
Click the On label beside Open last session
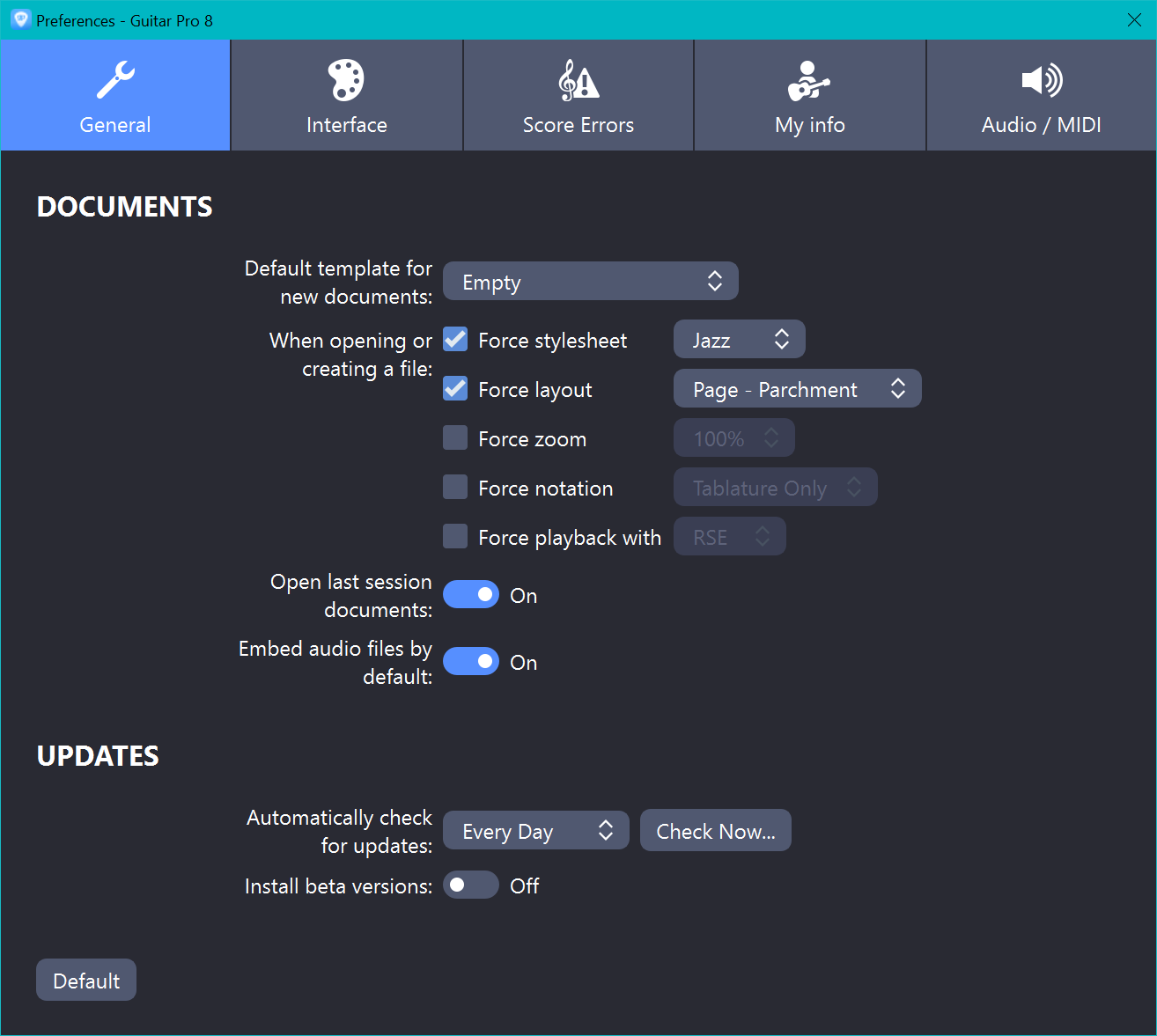point(524,596)
